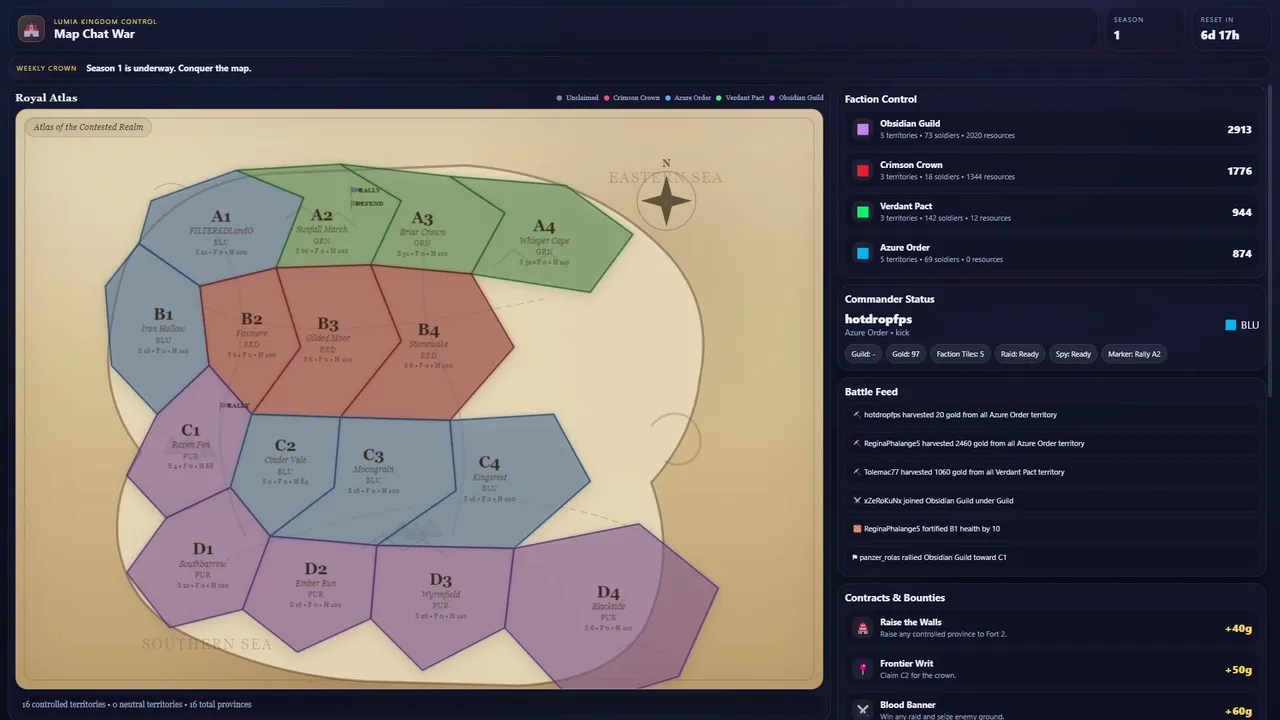
Task: Click the Atlas of the Contested Realm label
Action: (x=88, y=127)
